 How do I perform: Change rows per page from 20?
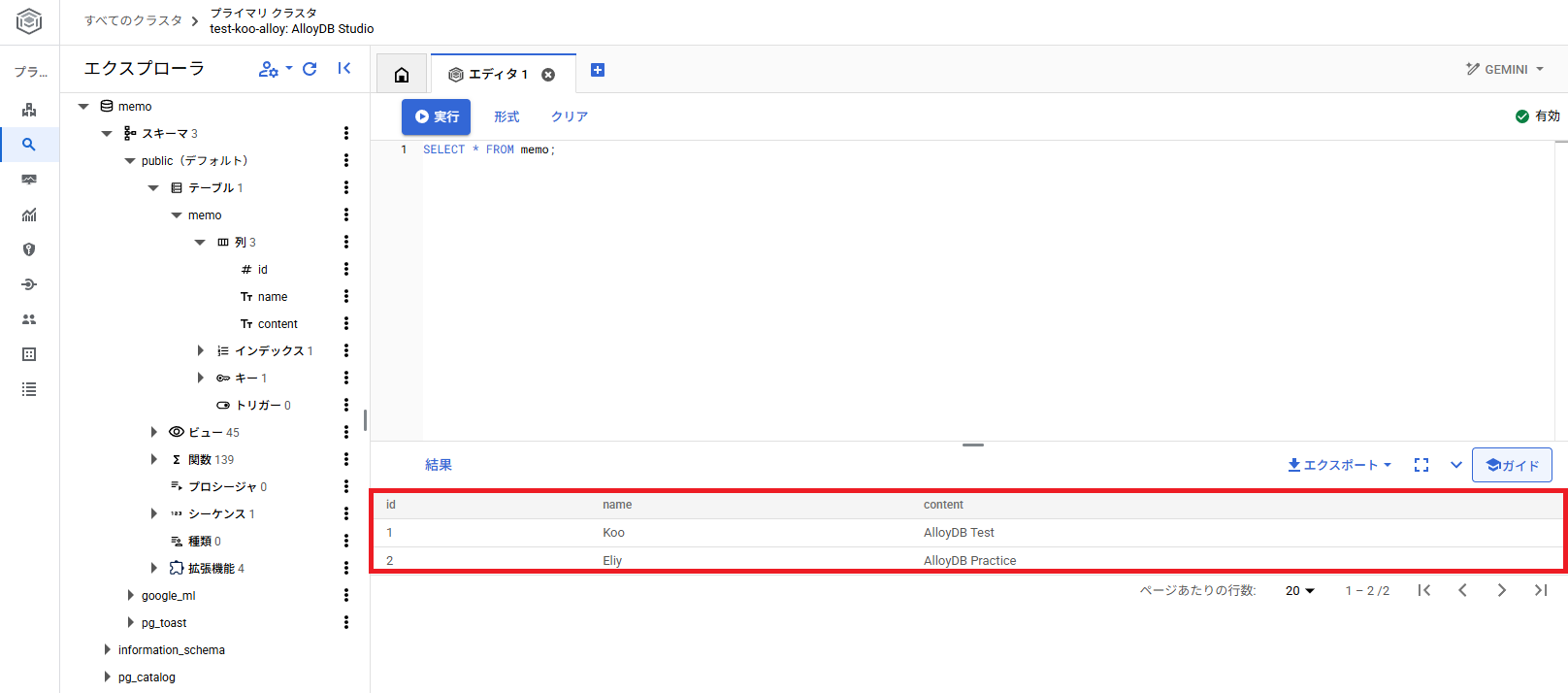[1300, 590]
